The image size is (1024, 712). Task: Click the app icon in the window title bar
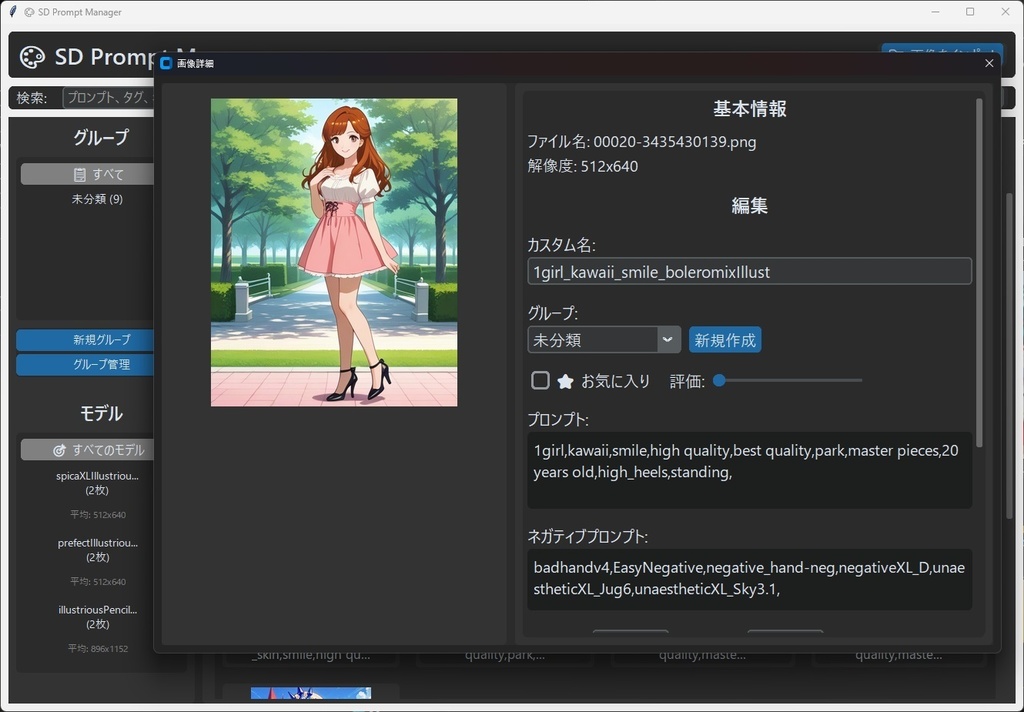click(12, 11)
